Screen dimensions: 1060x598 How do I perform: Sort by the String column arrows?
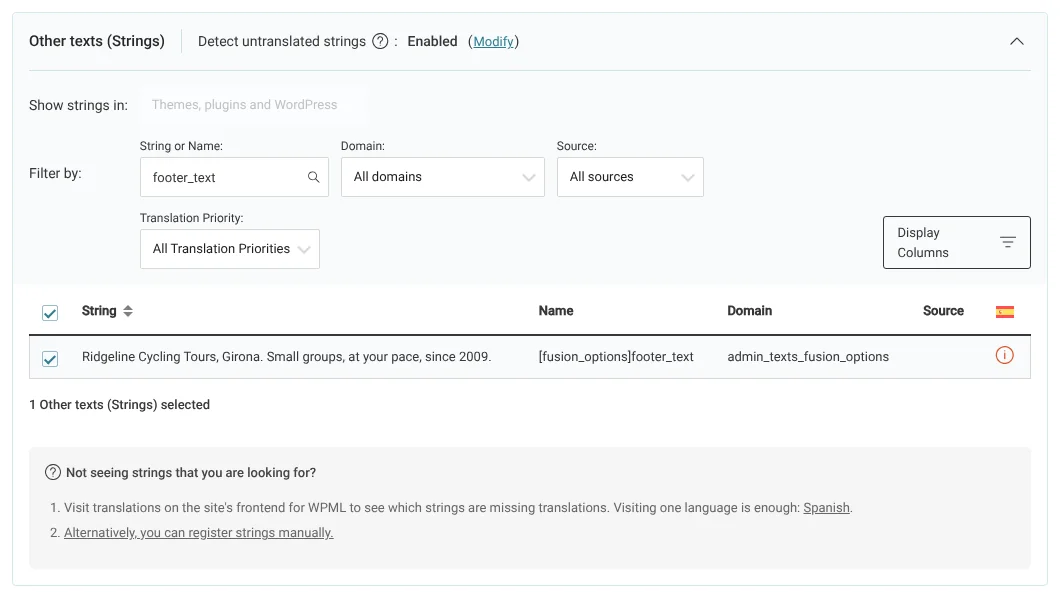[128, 311]
